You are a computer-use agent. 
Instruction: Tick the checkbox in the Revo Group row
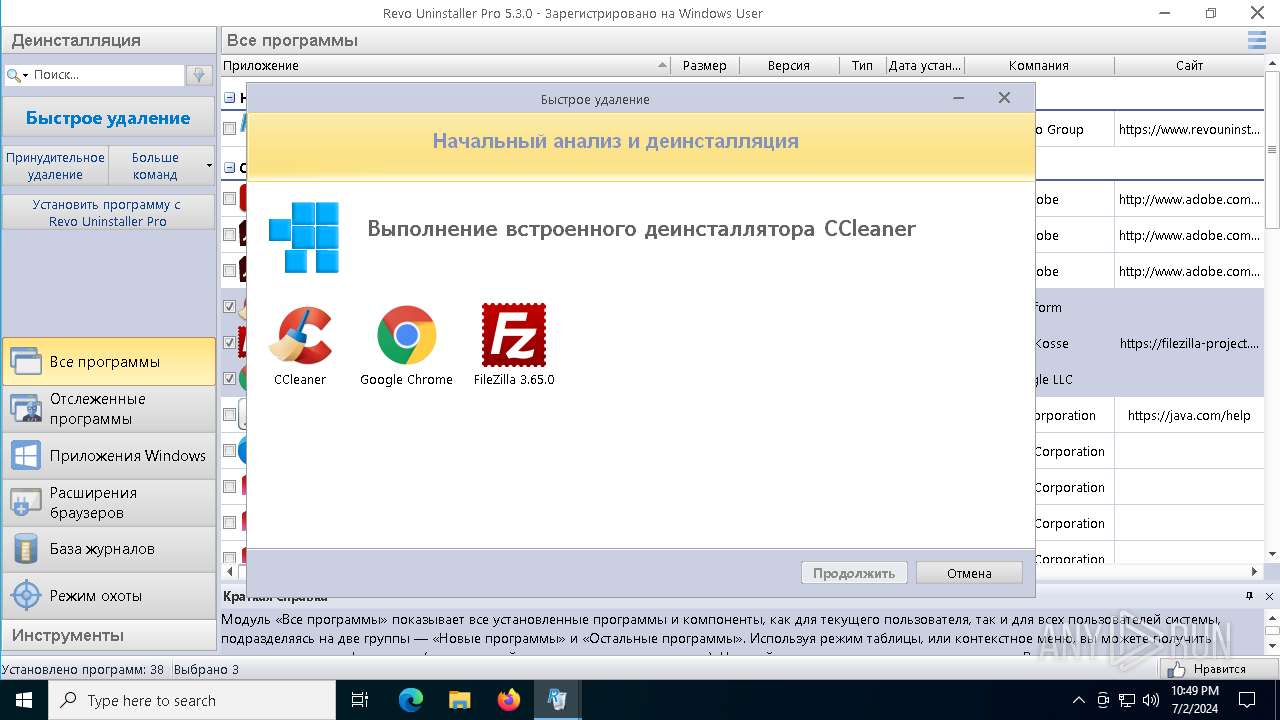pyautogui.click(x=230, y=129)
